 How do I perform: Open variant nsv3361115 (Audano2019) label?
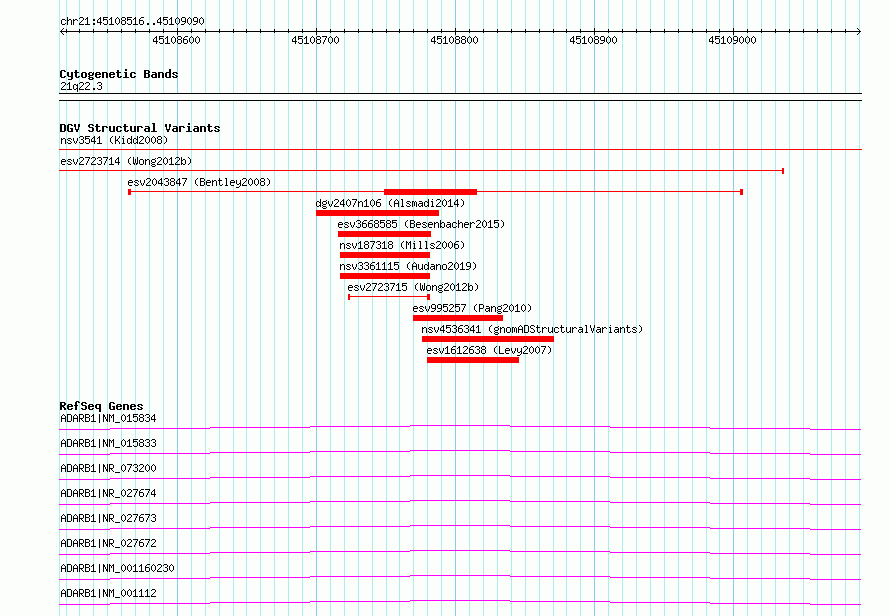(x=408, y=266)
